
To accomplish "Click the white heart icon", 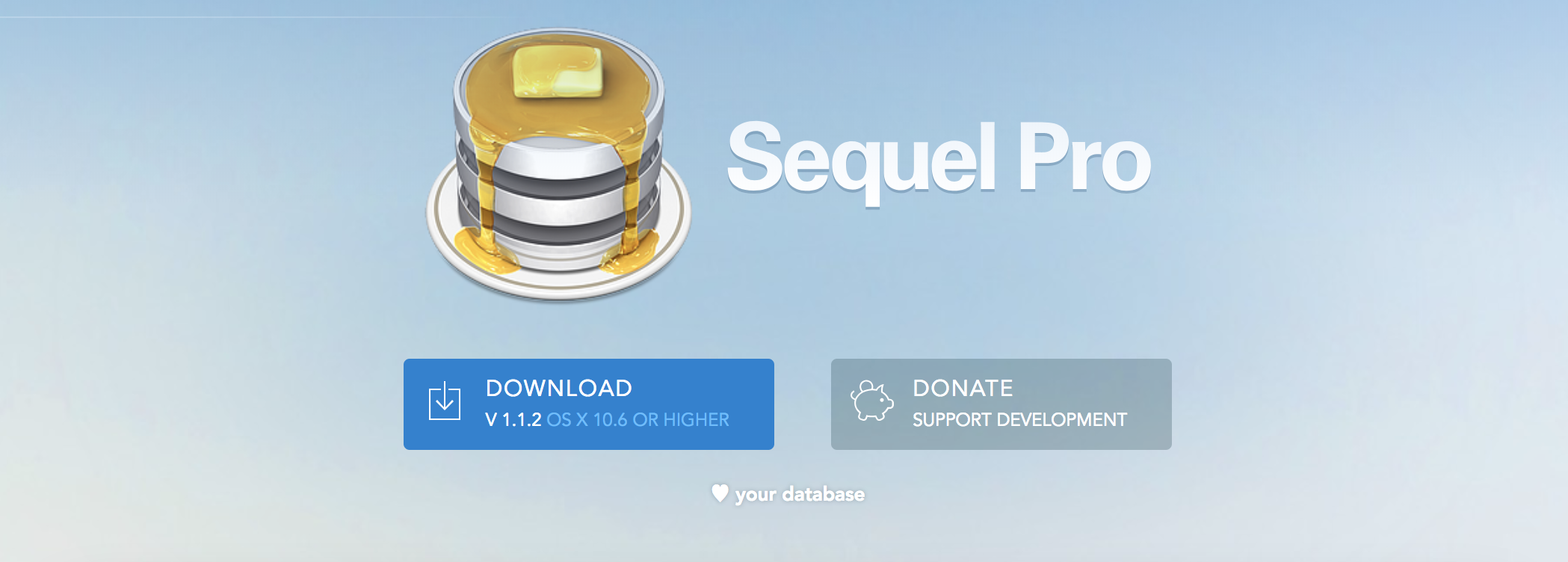I will [x=720, y=493].
